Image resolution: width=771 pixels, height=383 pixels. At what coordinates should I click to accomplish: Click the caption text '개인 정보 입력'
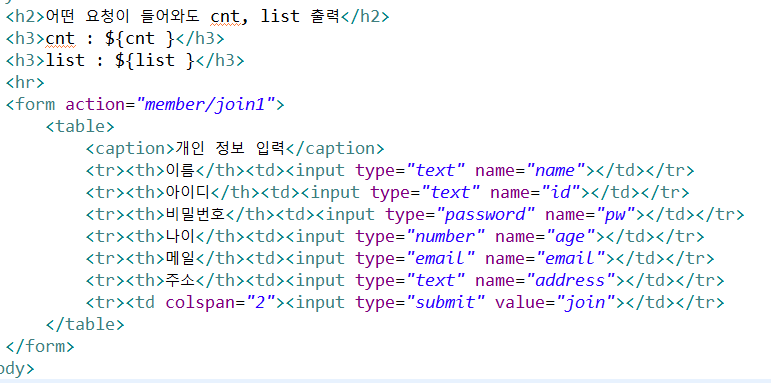pos(229,148)
